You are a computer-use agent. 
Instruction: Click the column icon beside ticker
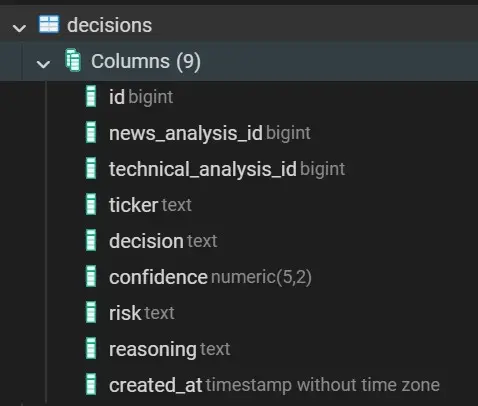91,204
